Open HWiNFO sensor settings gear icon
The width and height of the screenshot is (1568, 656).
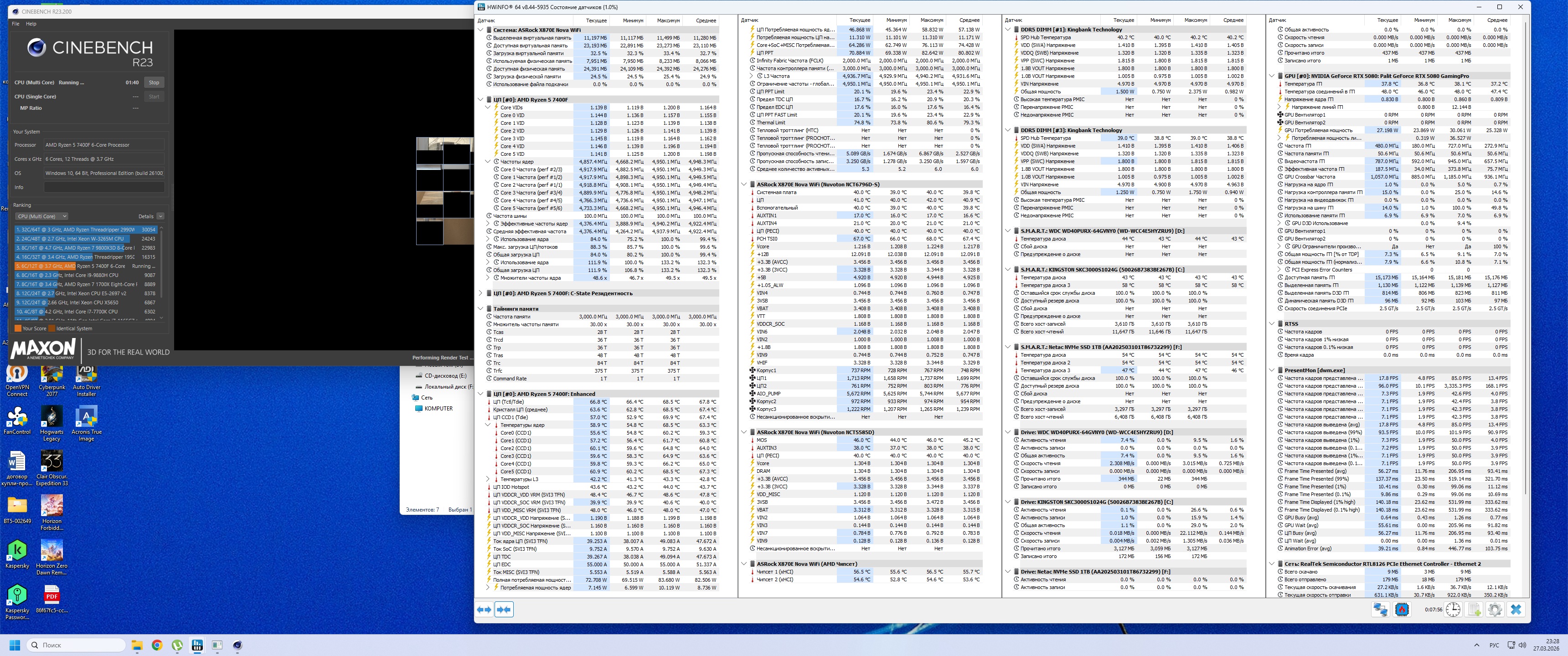1494,609
